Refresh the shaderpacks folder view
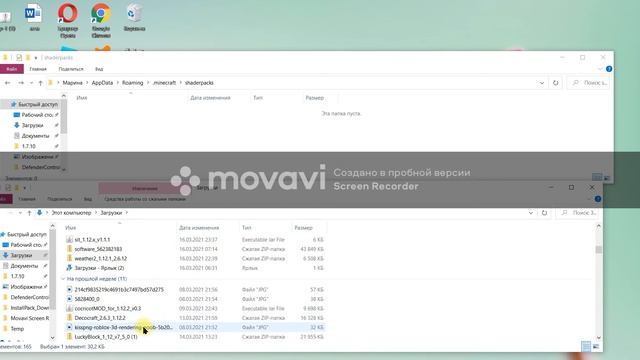Screen dimensions: 640x360 click(x=556, y=83)
